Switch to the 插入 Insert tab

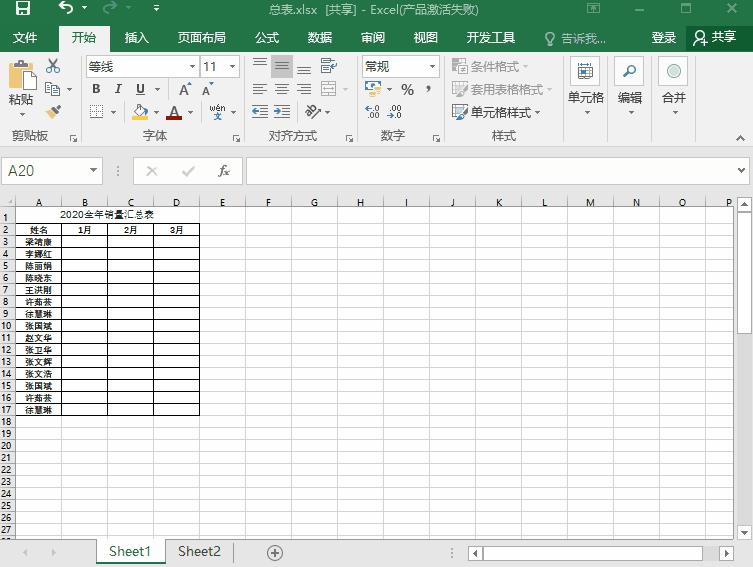pyautogui.click(x=136, y=37)
